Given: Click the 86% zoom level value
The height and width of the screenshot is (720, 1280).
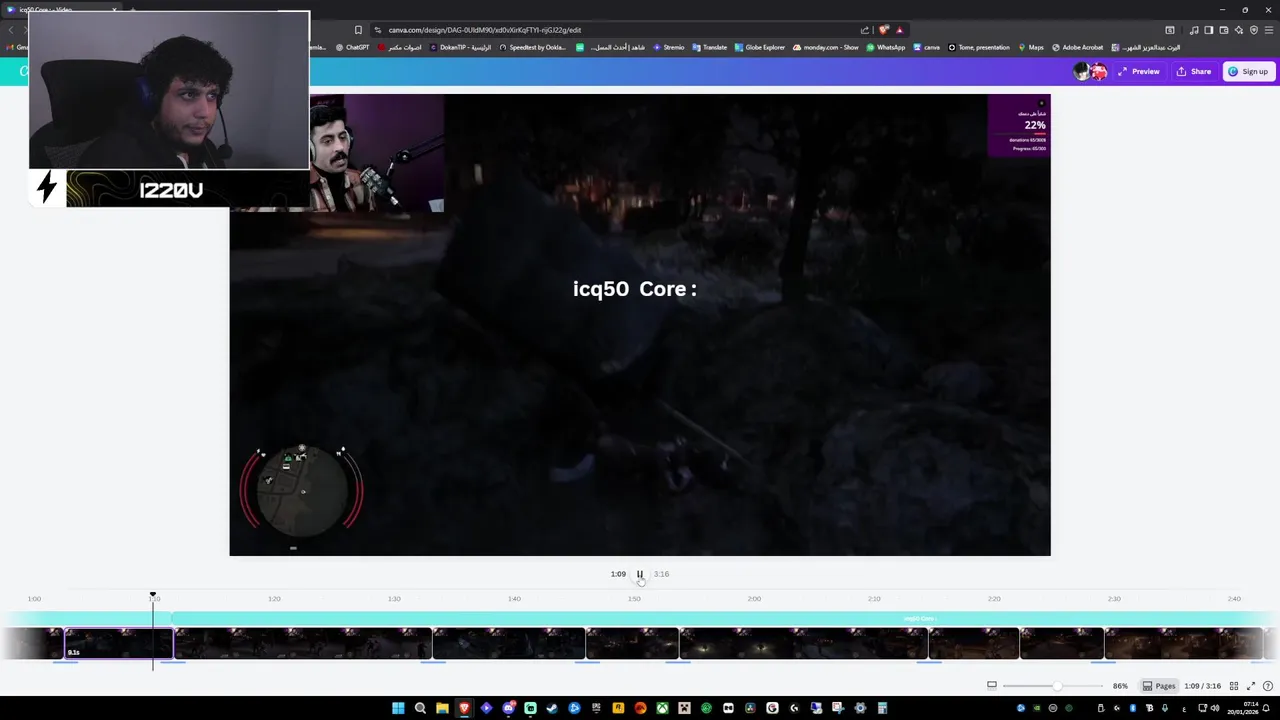Looking at the screenshot, I should 1120,686.
